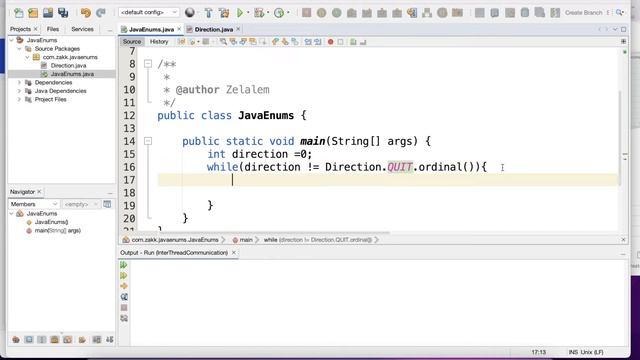Collapse the Javadoc comment fold at line 8
This screenshot has height=360, width=640.
tap(148, 64)
